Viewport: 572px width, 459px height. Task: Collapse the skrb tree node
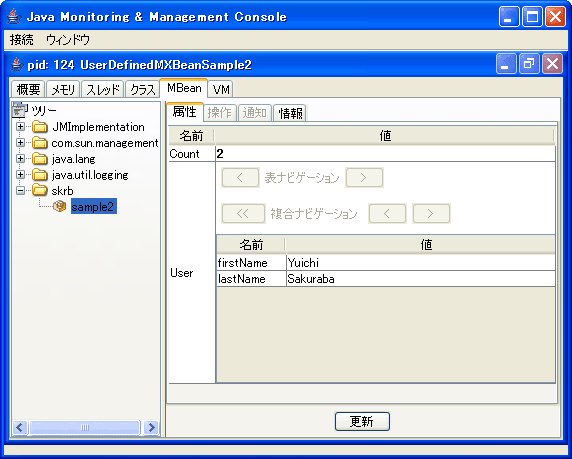(21, 190)
